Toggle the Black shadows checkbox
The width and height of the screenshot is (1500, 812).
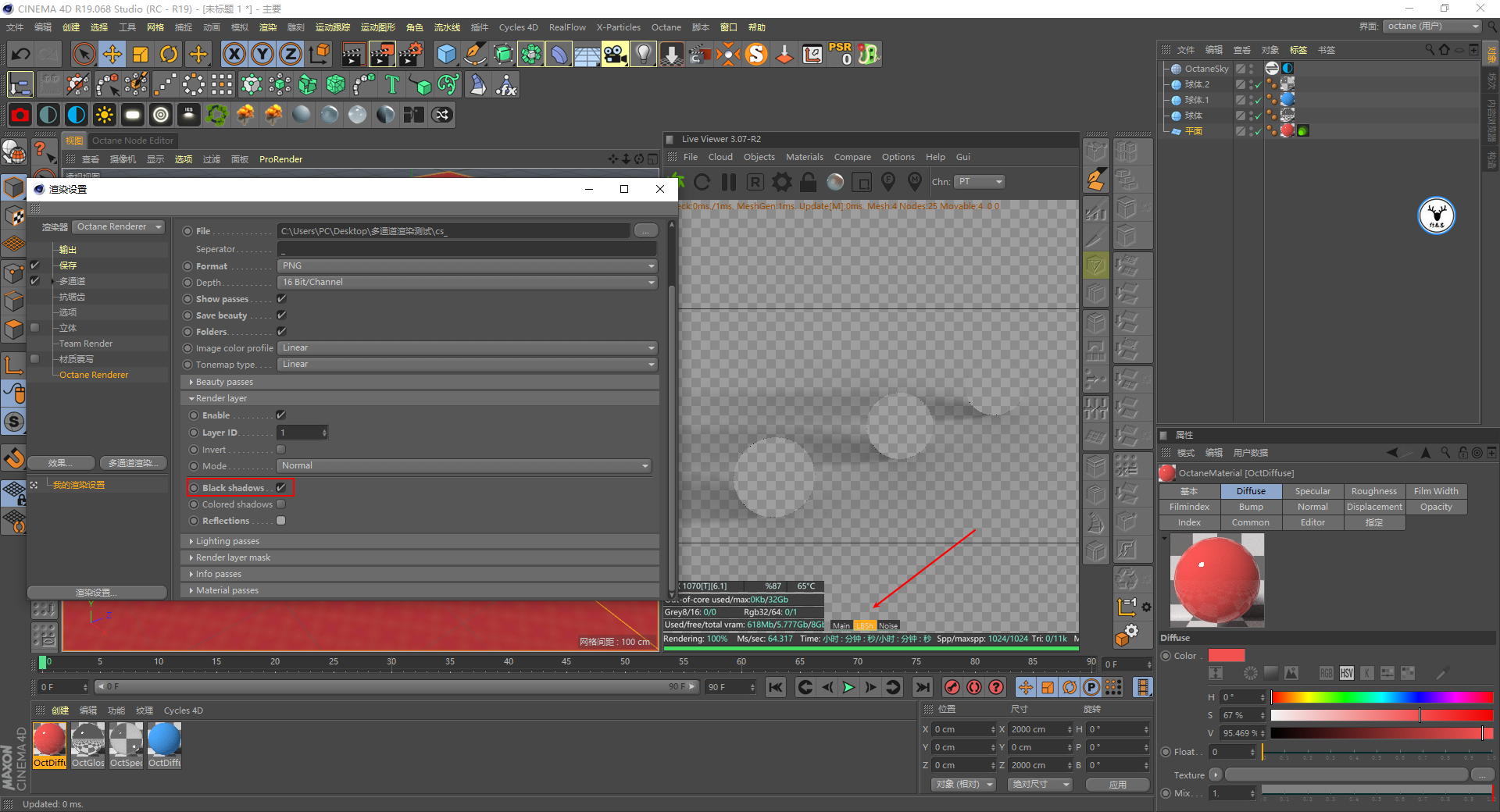click(x=280, y=488)
